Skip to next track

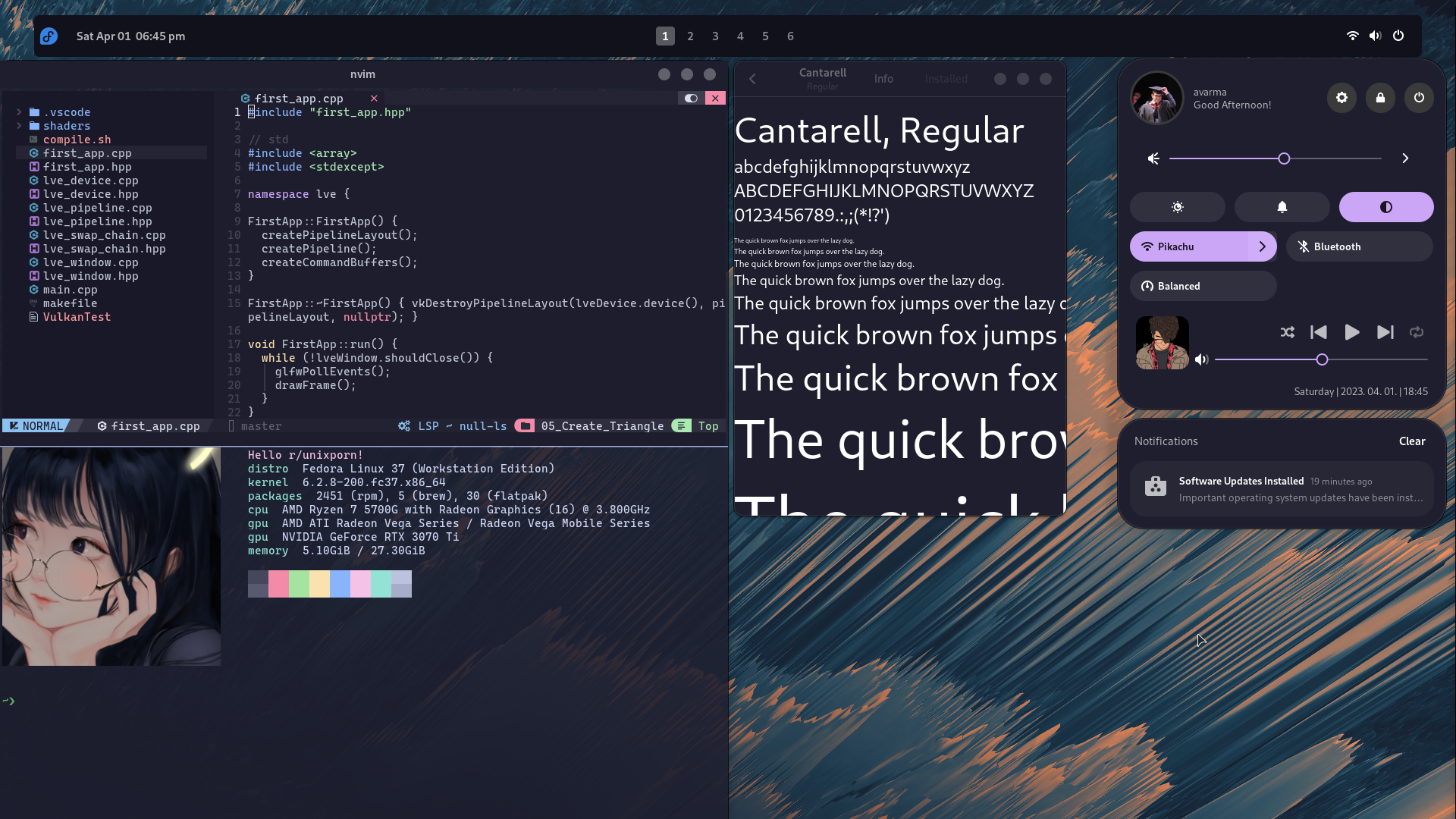(1385, 332)
